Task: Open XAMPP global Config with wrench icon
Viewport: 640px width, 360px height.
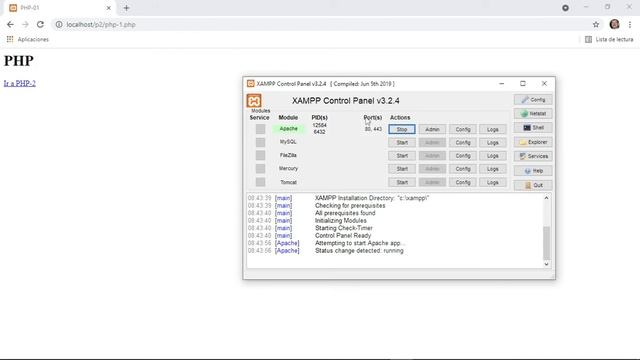Action: pyautogui.click(x=533, y=100)
